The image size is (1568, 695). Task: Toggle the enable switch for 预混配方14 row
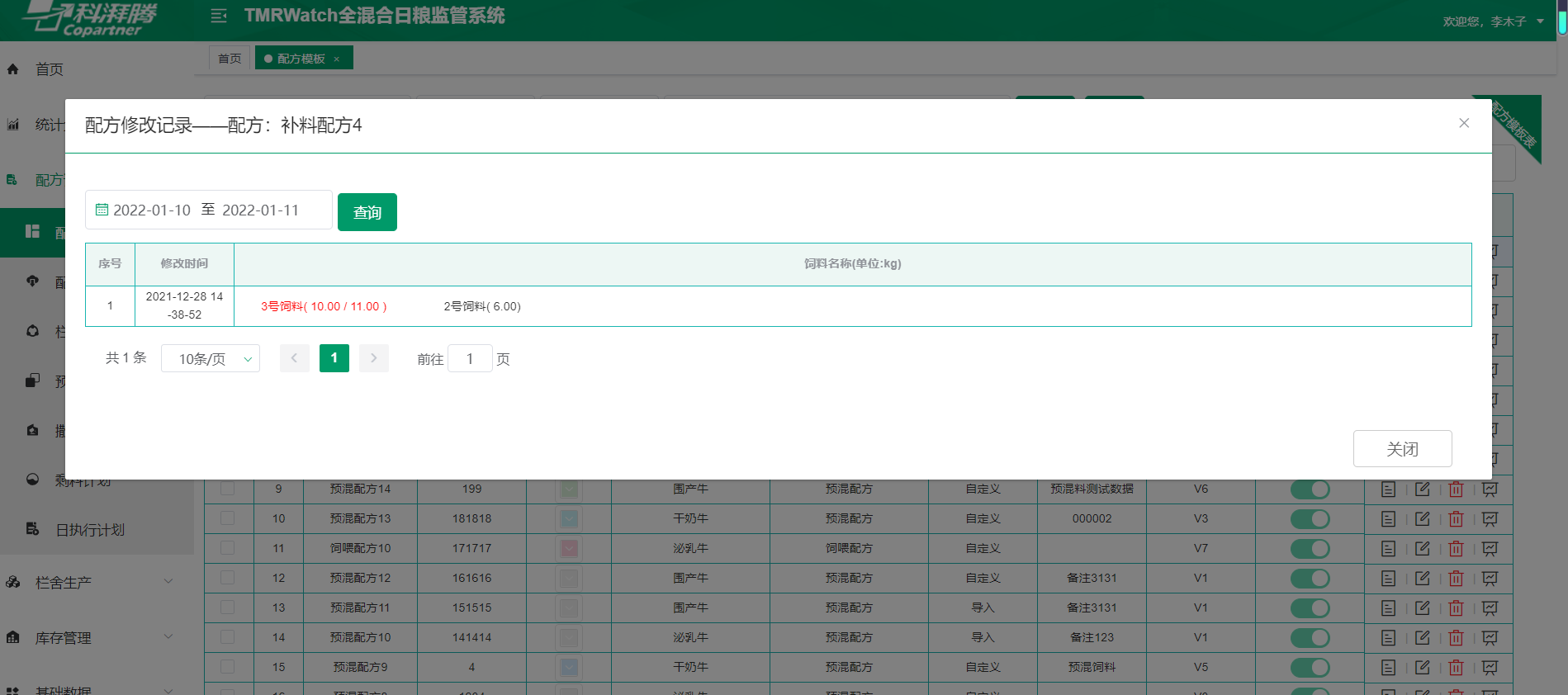(1310, 489)
